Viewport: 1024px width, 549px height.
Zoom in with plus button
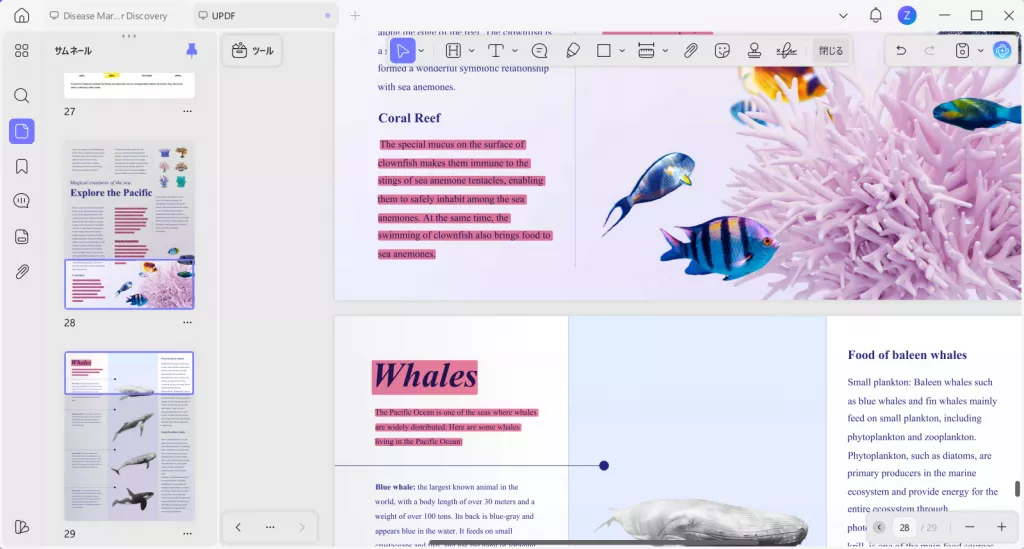[x=1002, y=527]
